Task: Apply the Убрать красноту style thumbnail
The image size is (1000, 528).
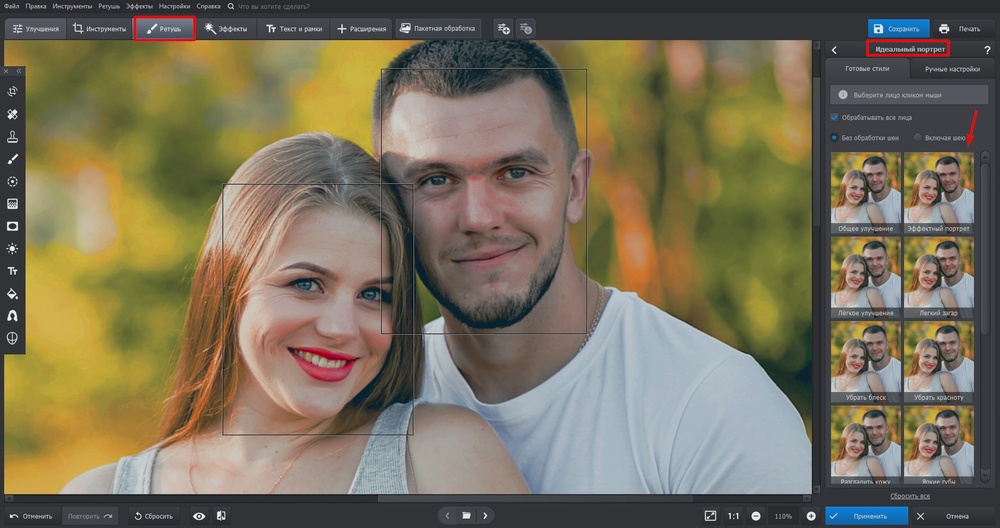Action: [938, 362]
